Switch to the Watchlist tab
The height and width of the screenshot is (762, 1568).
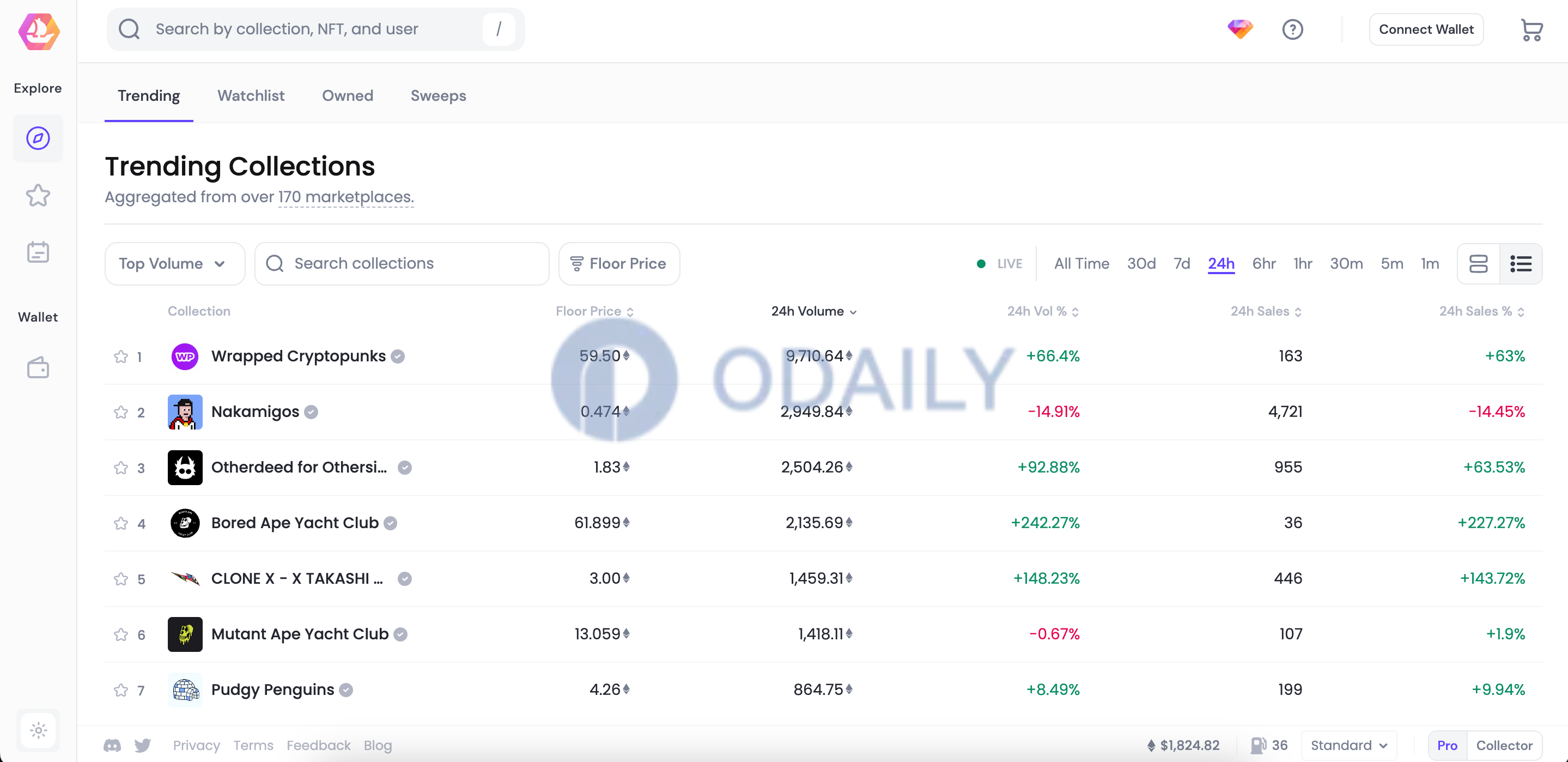point(251,96)
